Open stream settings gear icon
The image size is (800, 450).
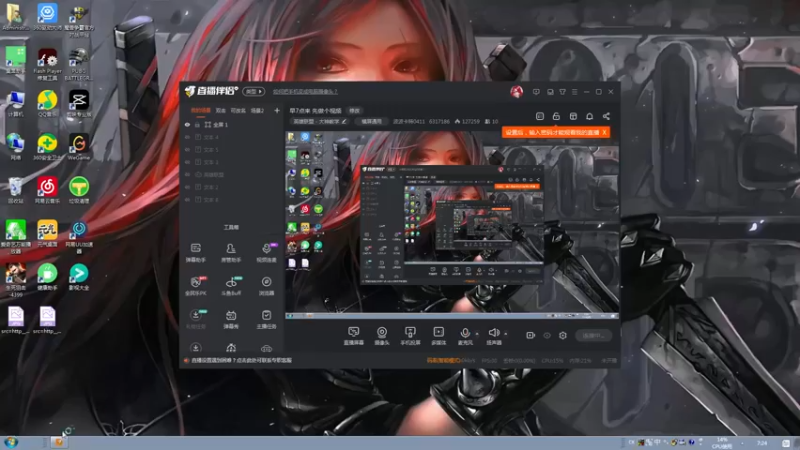click(x=563, y=335)
